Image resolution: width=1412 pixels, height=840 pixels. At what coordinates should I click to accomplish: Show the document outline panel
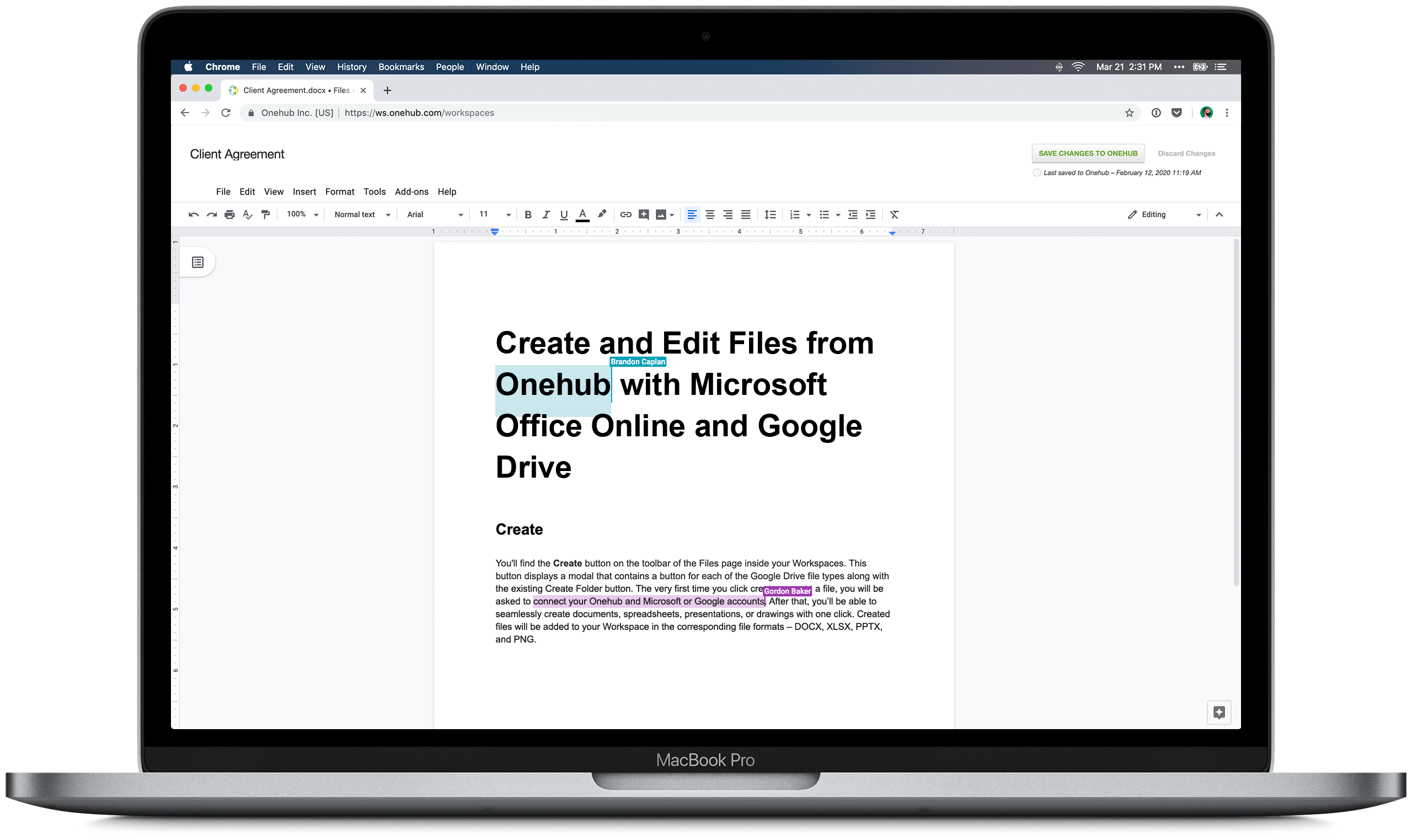click(x=197, y=261)
